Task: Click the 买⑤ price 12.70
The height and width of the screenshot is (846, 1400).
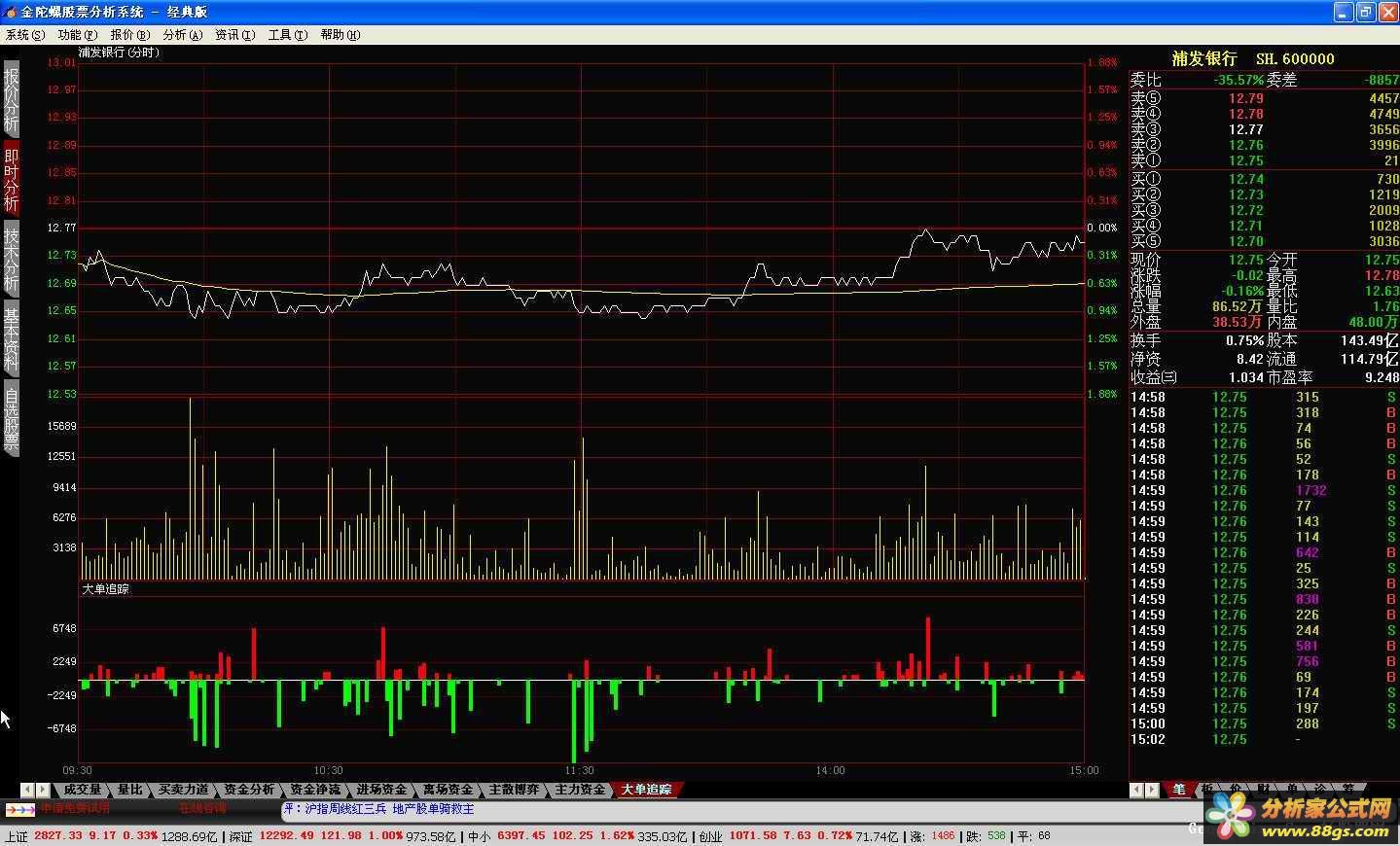Action: 1245,241
